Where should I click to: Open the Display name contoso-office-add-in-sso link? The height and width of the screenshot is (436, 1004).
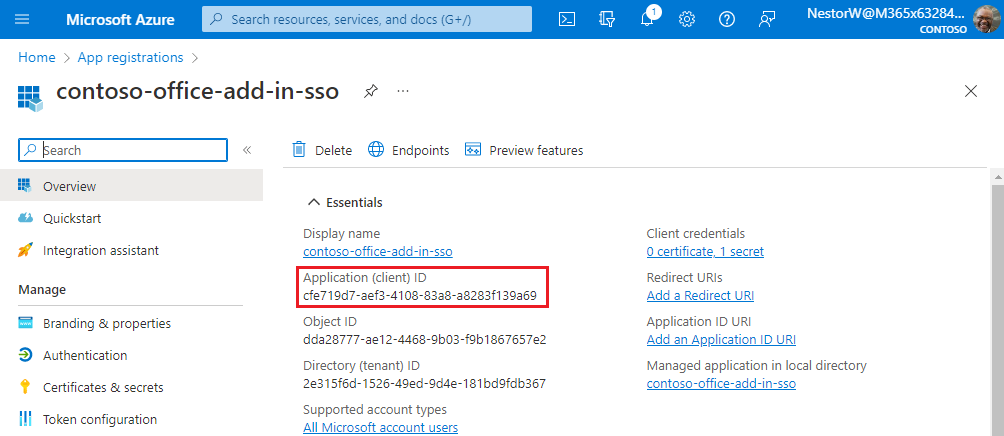(378, 252)
